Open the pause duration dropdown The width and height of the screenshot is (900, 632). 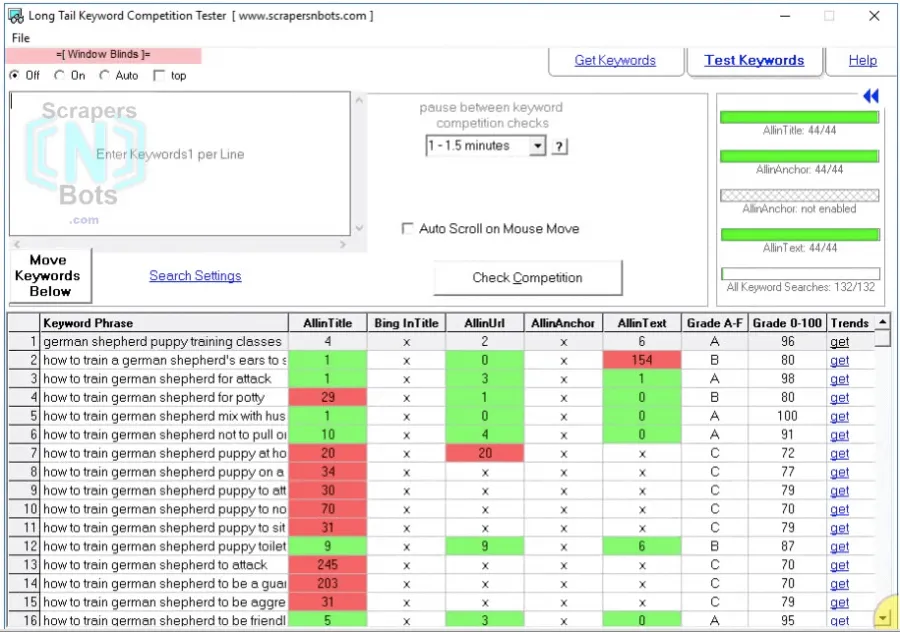pyautogui.click(x=537, y=146)
